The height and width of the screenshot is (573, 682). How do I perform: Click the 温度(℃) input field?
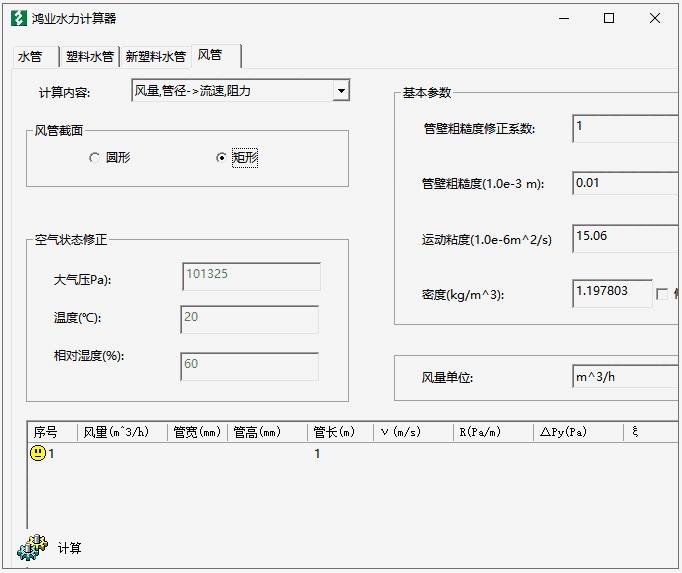tap(250, 320)
